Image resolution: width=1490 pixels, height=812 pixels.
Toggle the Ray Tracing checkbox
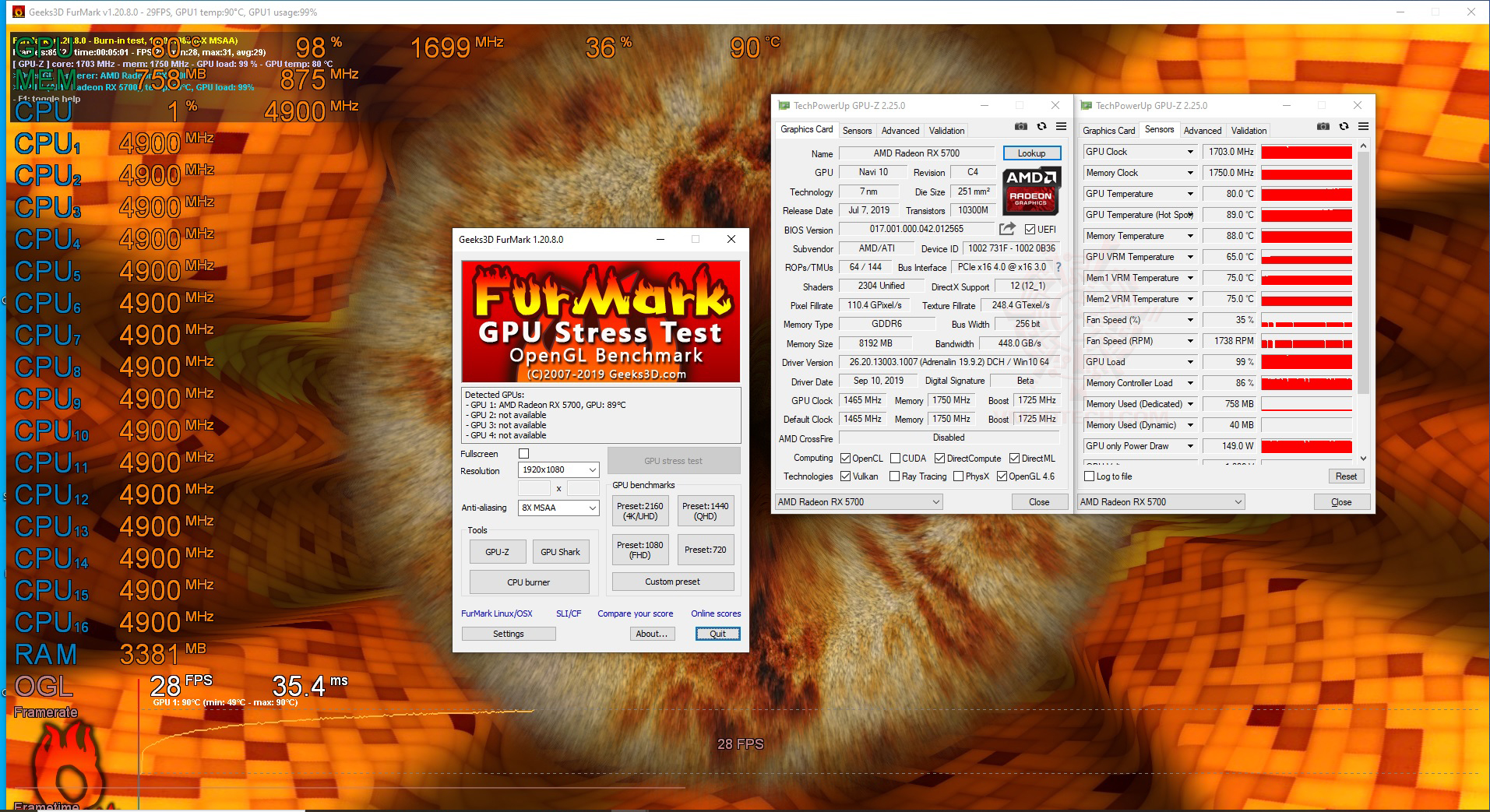click(895, 476)
